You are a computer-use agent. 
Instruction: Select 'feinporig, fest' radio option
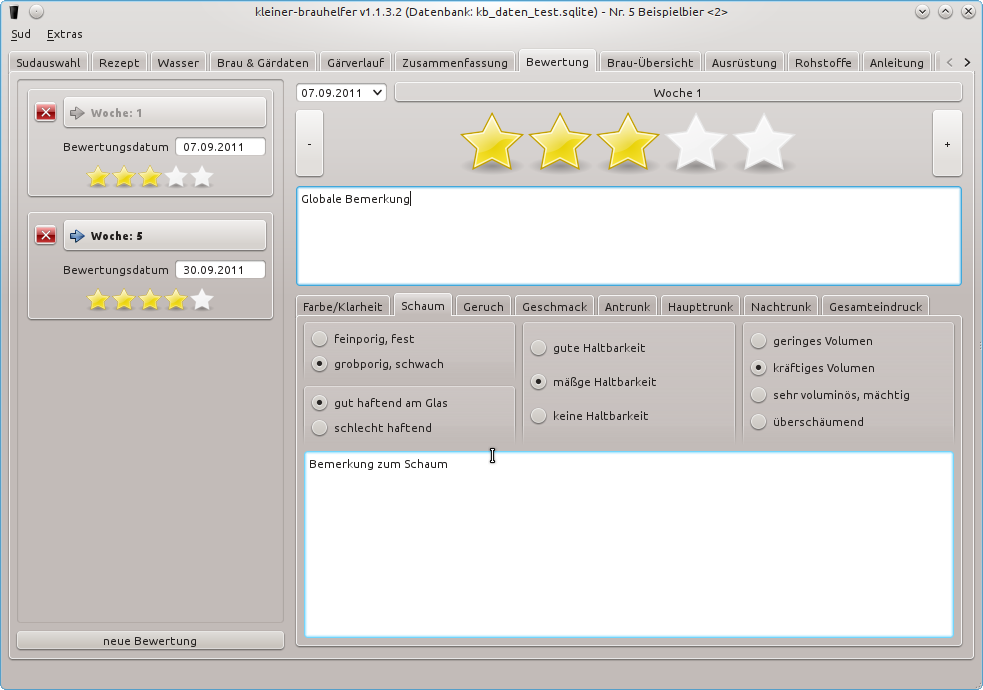point(319,339)
